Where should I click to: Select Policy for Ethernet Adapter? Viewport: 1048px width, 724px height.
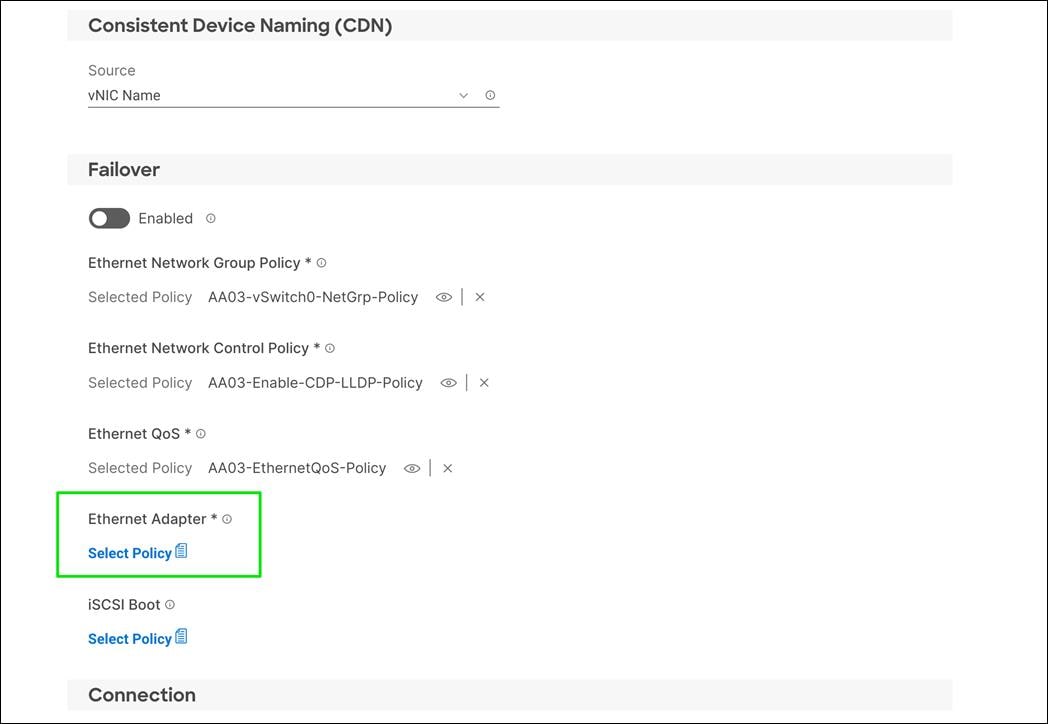pyautogui.click(x=129, y=552)
